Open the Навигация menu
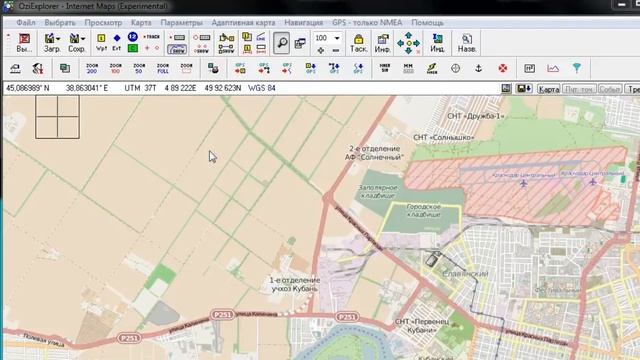Image resolution: width=640 pixels, height=360 pixels. point(303,22)
